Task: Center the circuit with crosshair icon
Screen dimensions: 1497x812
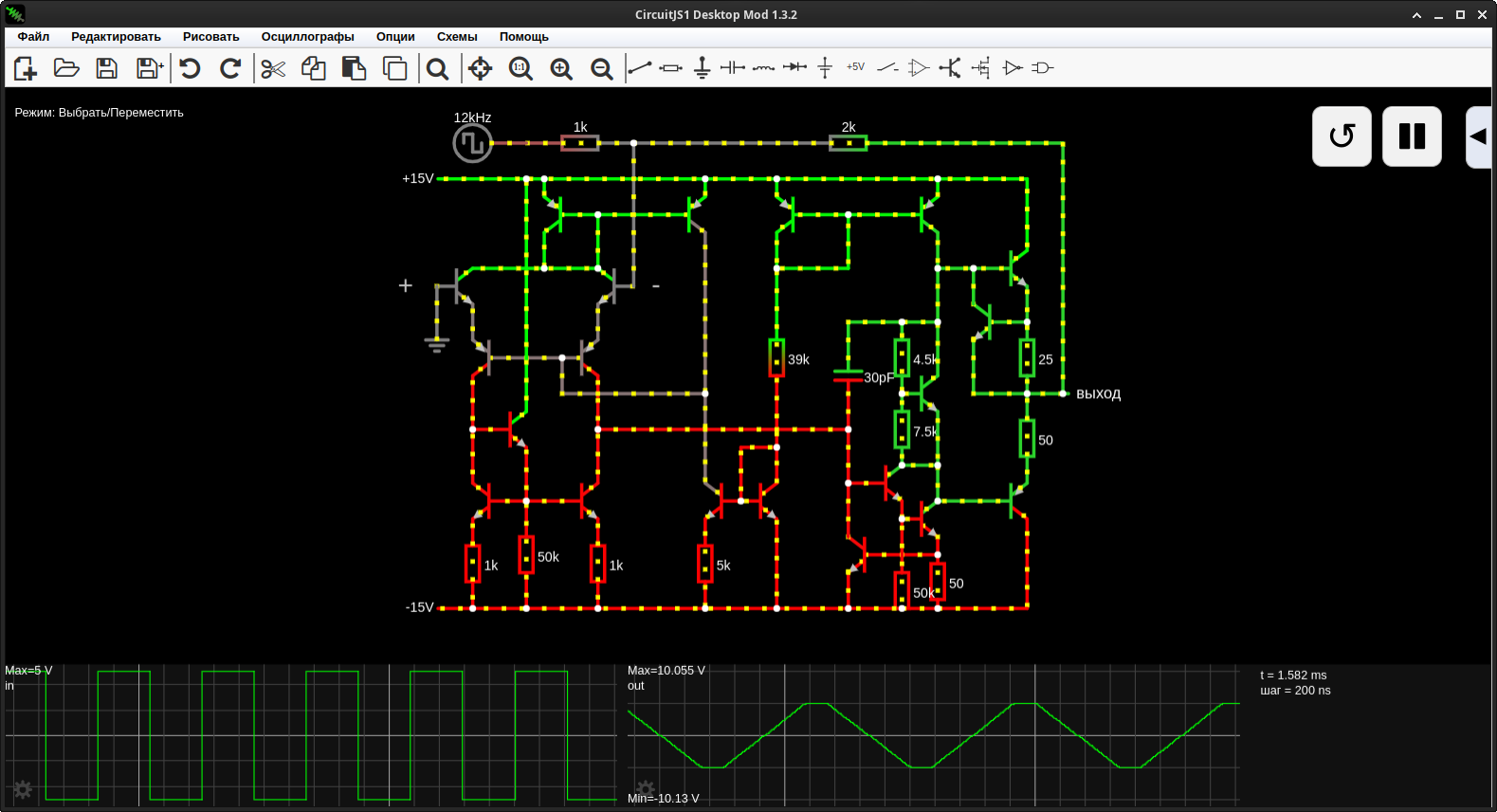Action: point(481,68)
